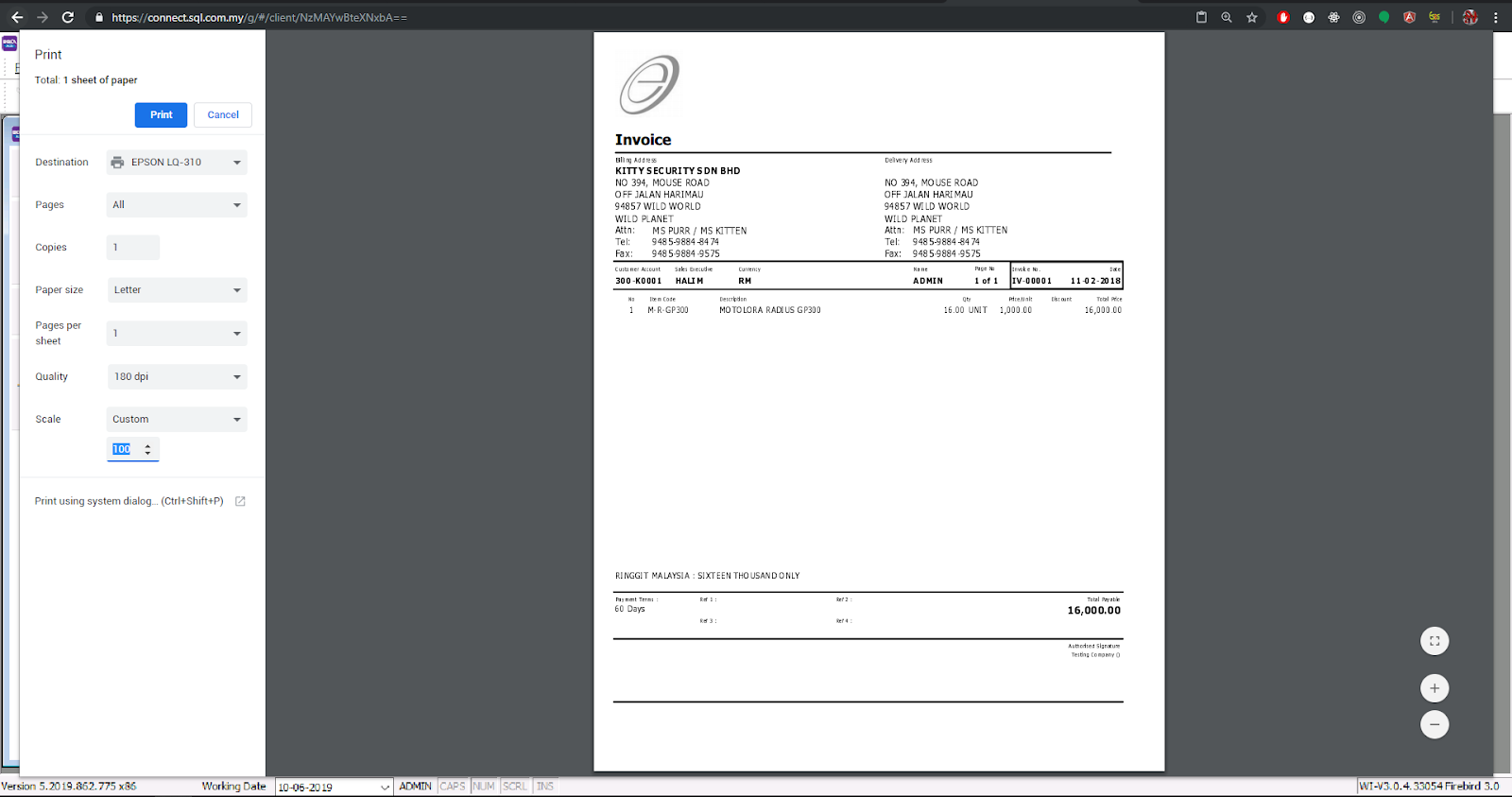
Task: Click the white circle extension icon
Action: [x=1309, y=17]
